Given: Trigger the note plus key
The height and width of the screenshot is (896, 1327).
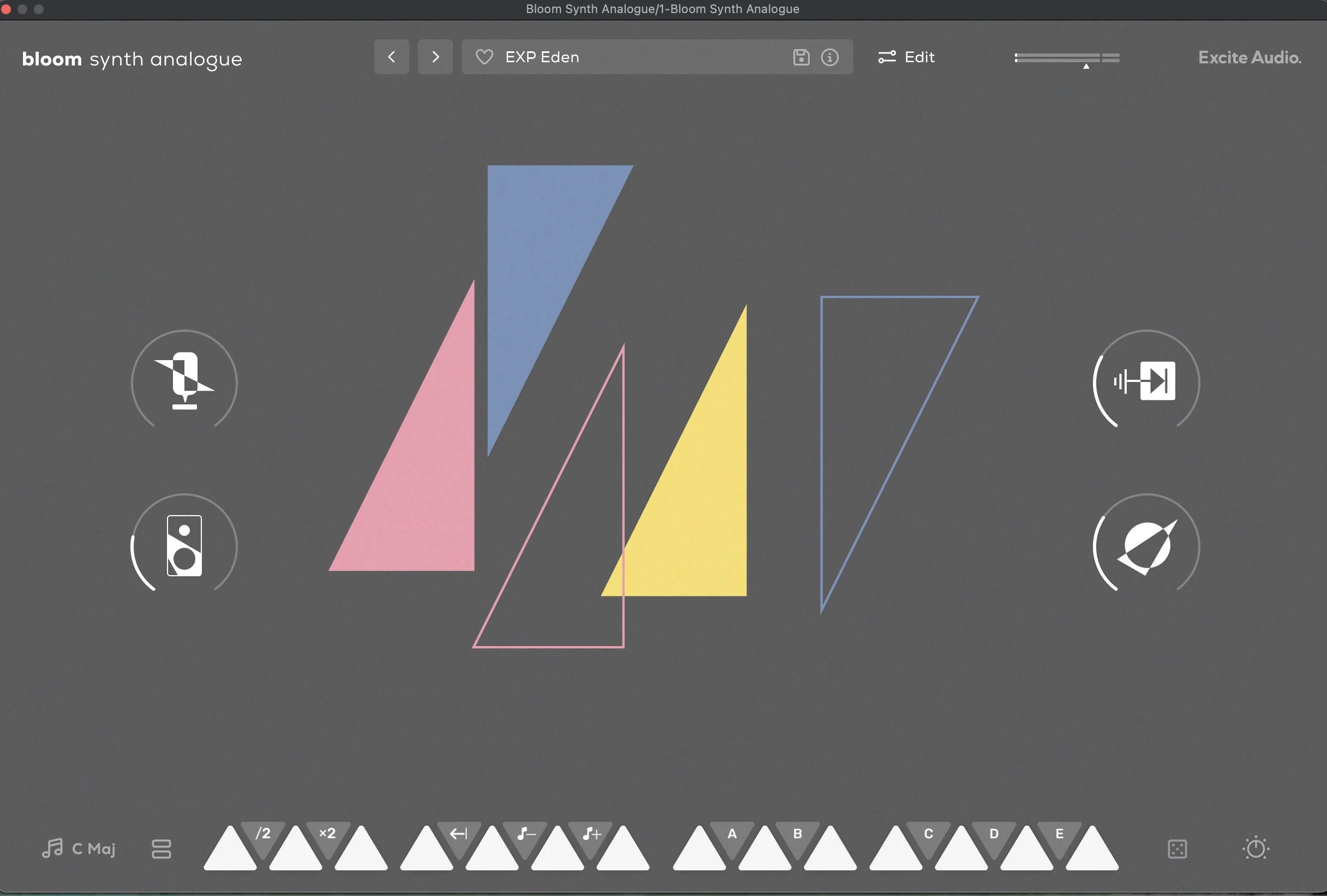Looking at the screenshot, I should [590, 836].
